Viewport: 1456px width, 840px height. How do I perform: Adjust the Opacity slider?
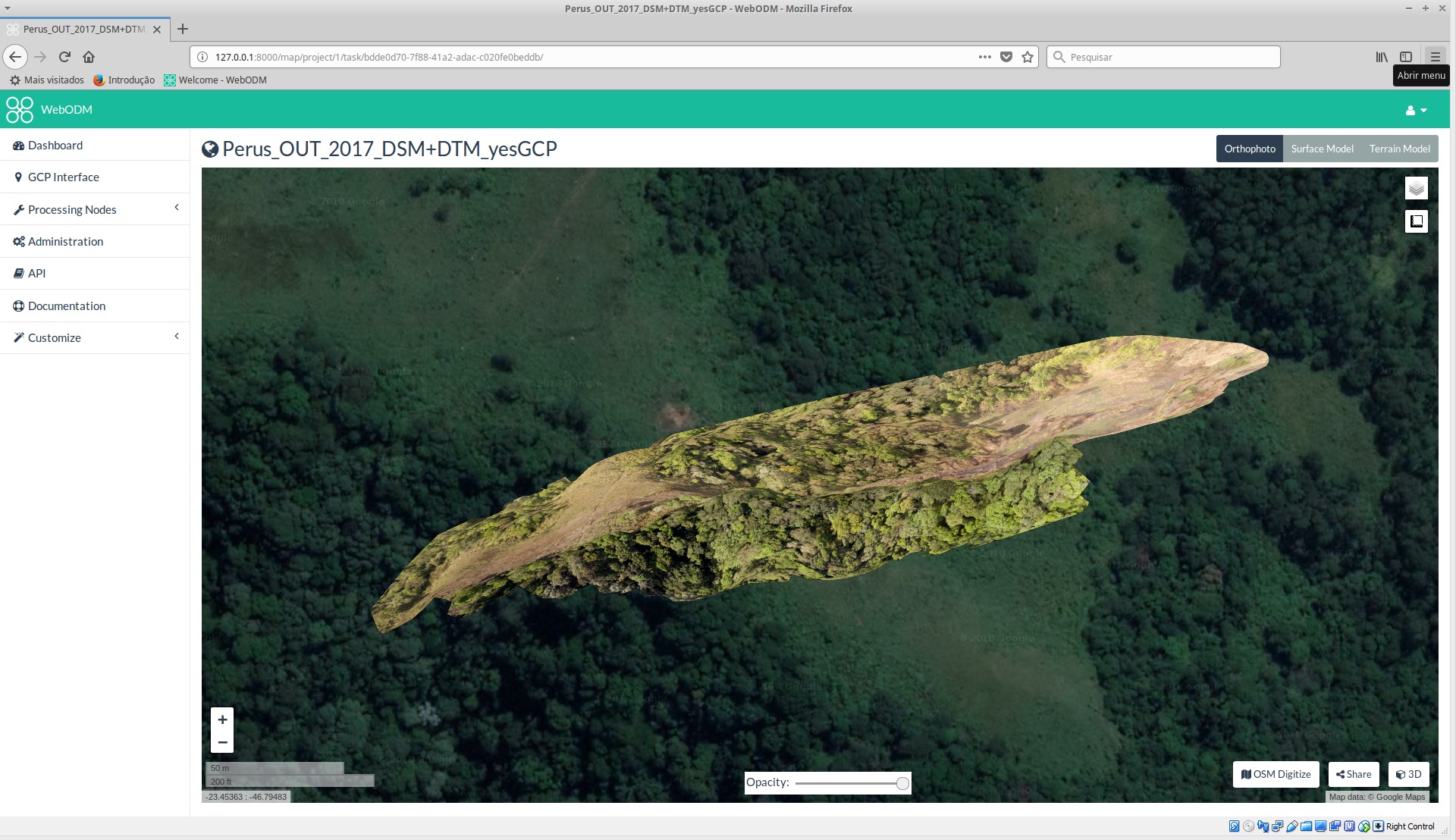point(902,783)
